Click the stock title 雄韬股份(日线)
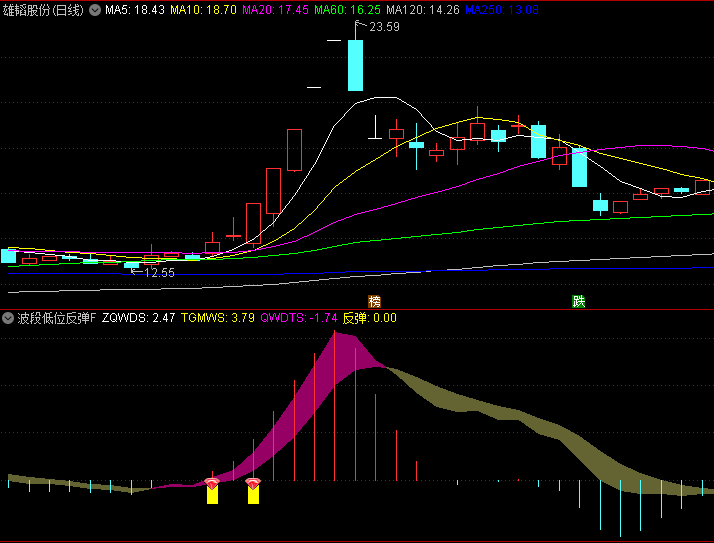 click(43, 10)
